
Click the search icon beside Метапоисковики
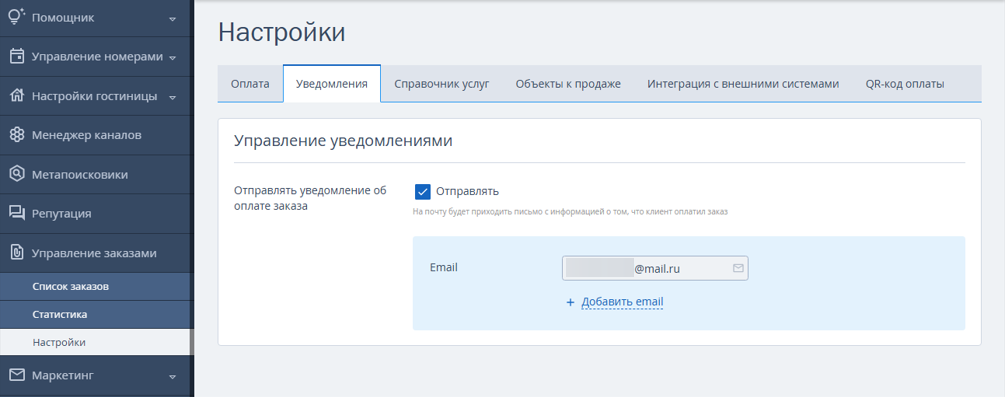click(17, 174)
